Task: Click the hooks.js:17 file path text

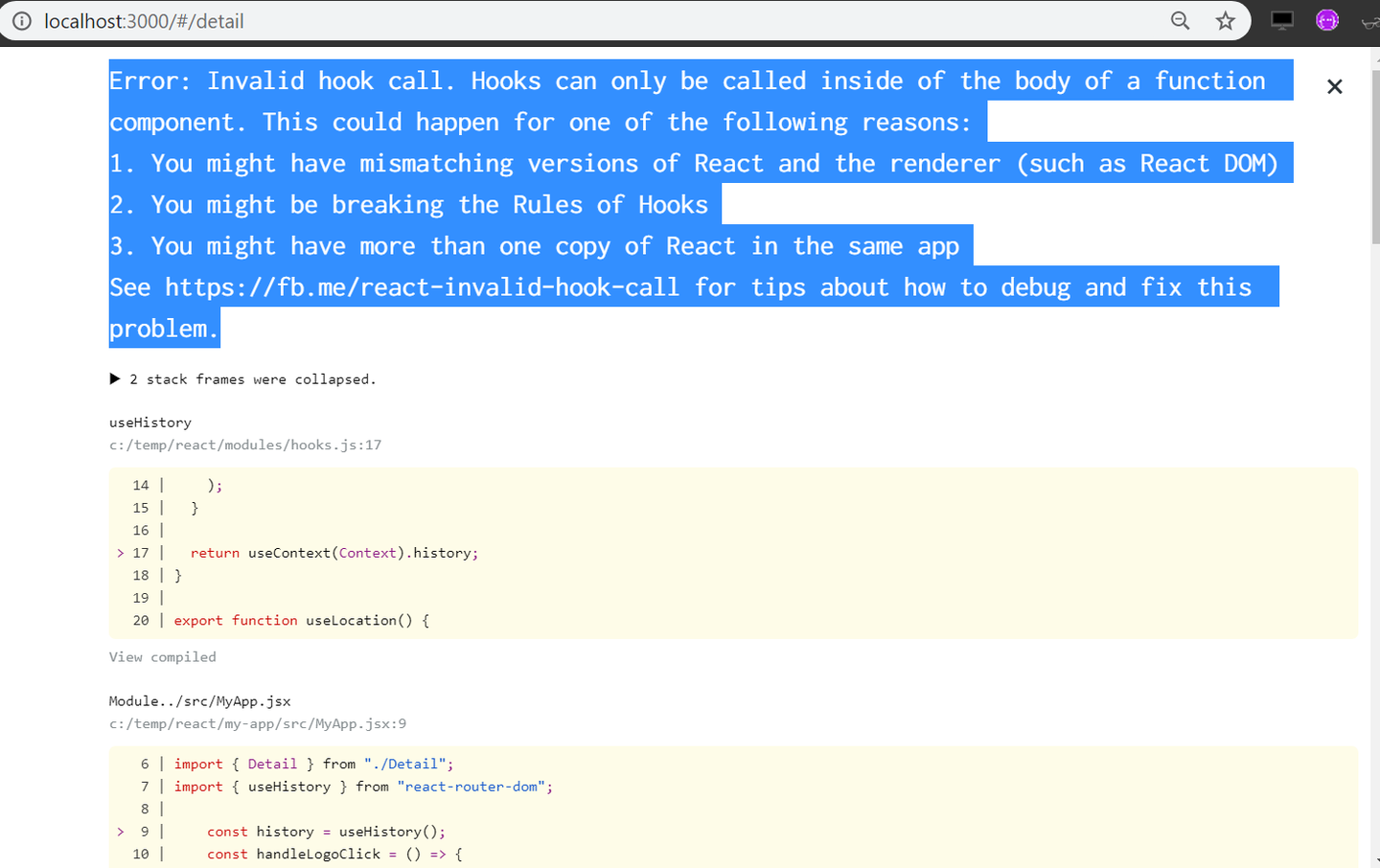Action: (245, 445)
